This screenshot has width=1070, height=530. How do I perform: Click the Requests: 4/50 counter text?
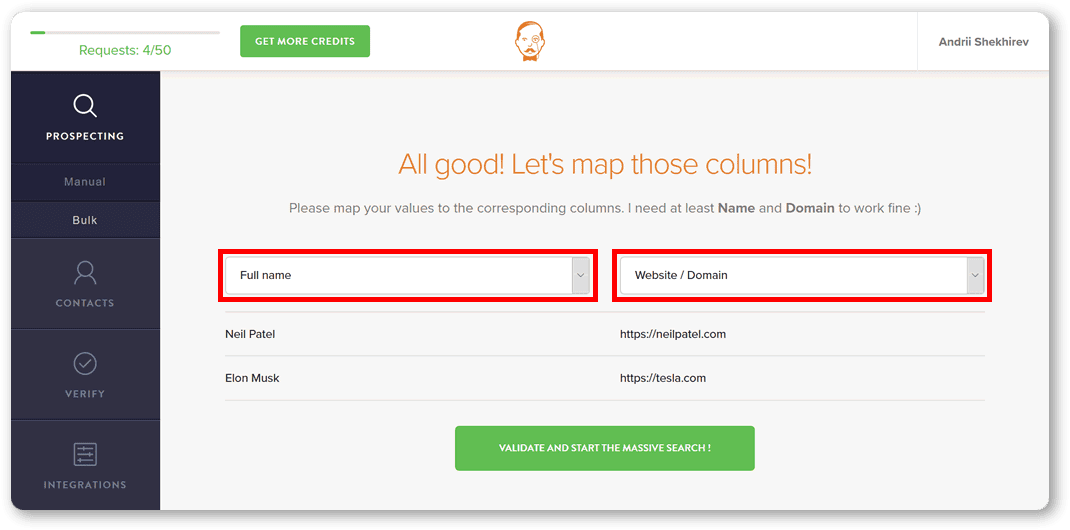[124, 50]
